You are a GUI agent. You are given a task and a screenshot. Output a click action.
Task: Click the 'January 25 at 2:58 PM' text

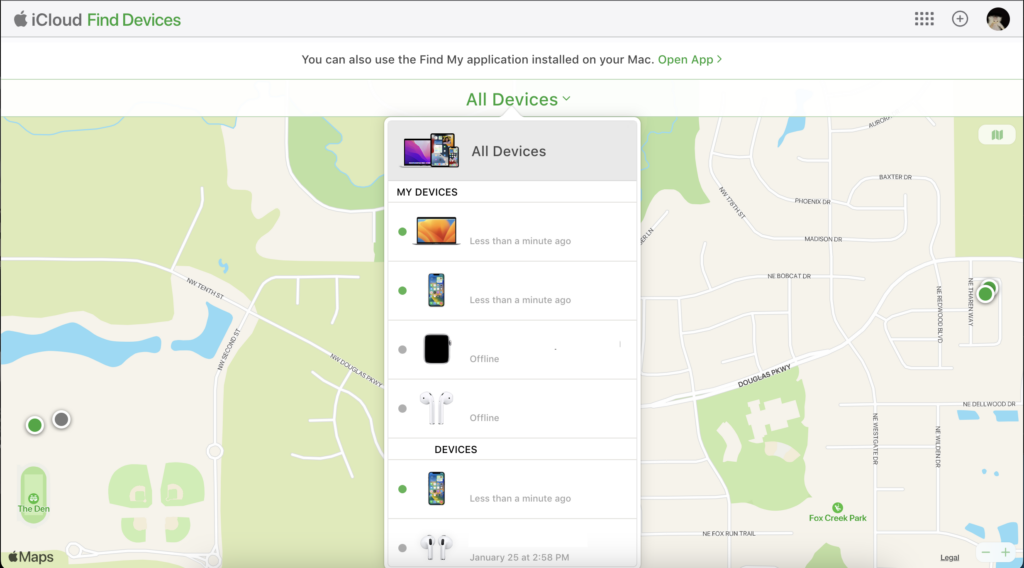[x=519, y=557]
